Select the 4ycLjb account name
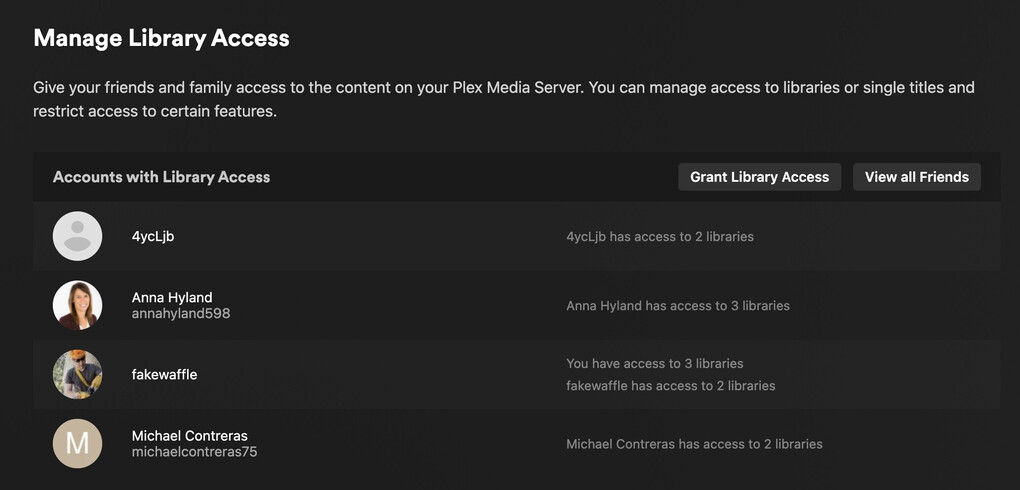The height and width of the screenshot is (490, 1020). click(x=153, y=237)
